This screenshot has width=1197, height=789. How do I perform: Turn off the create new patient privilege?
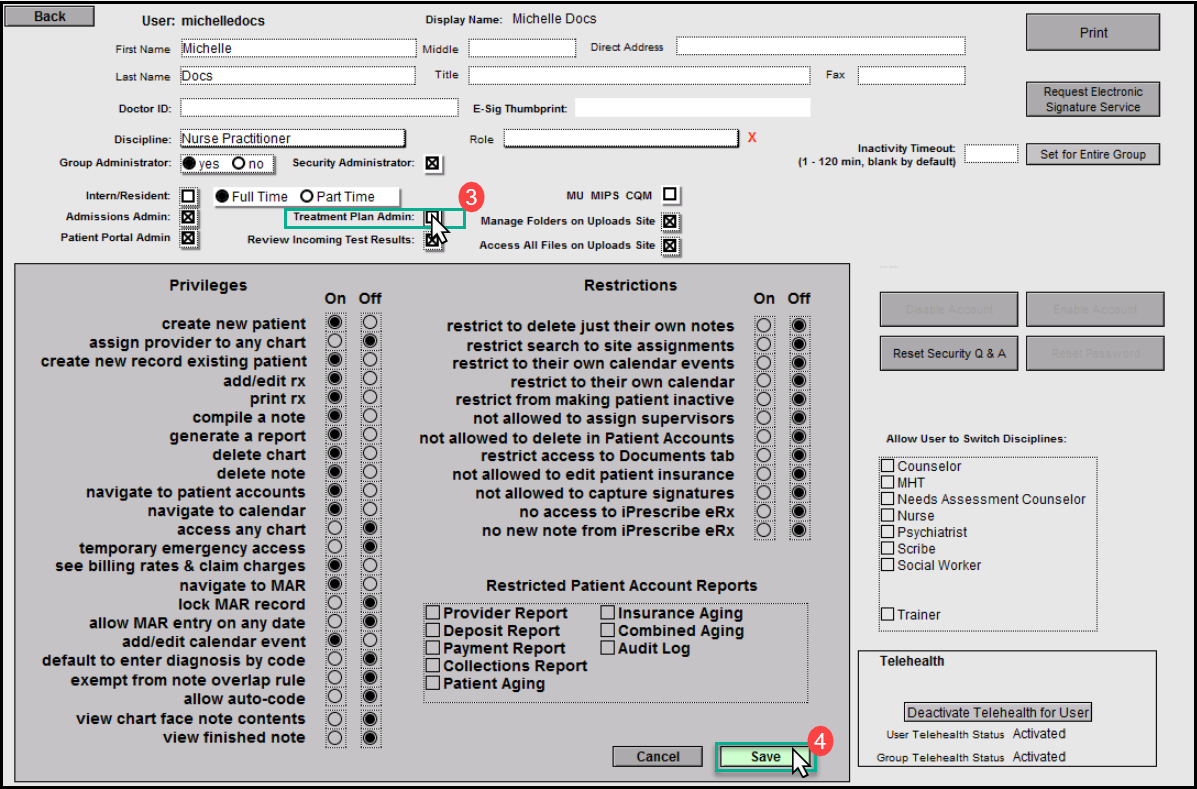click(x=370, y=324)
